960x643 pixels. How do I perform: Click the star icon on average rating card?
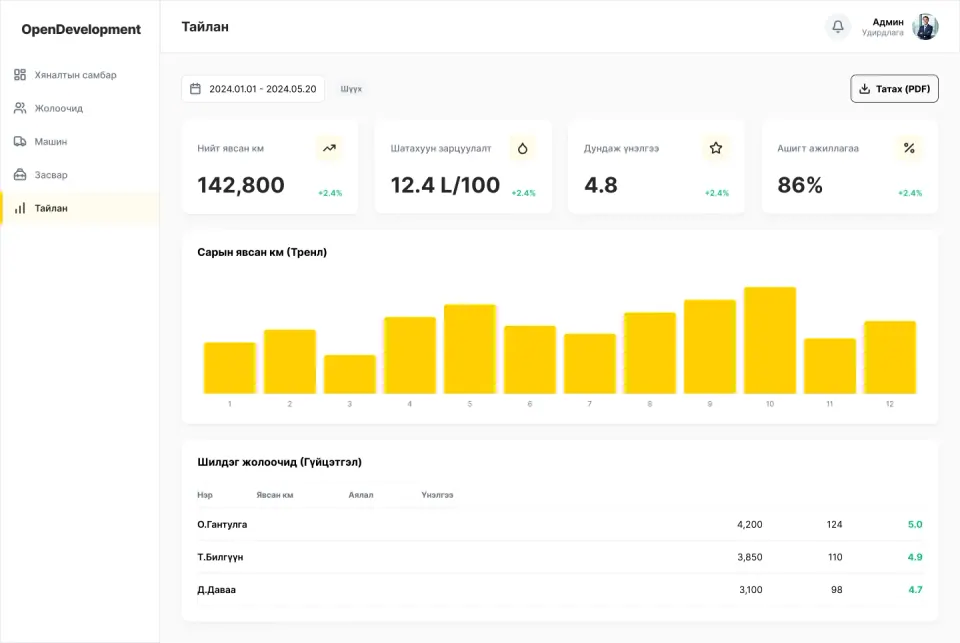coord(716,148)
